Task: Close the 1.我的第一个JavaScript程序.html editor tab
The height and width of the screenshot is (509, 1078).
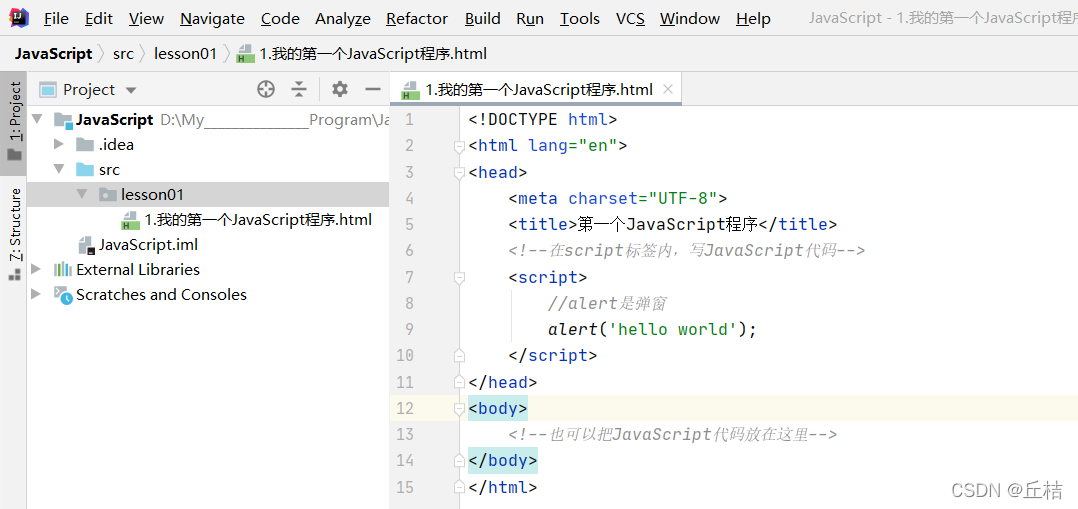Action: 668,89
